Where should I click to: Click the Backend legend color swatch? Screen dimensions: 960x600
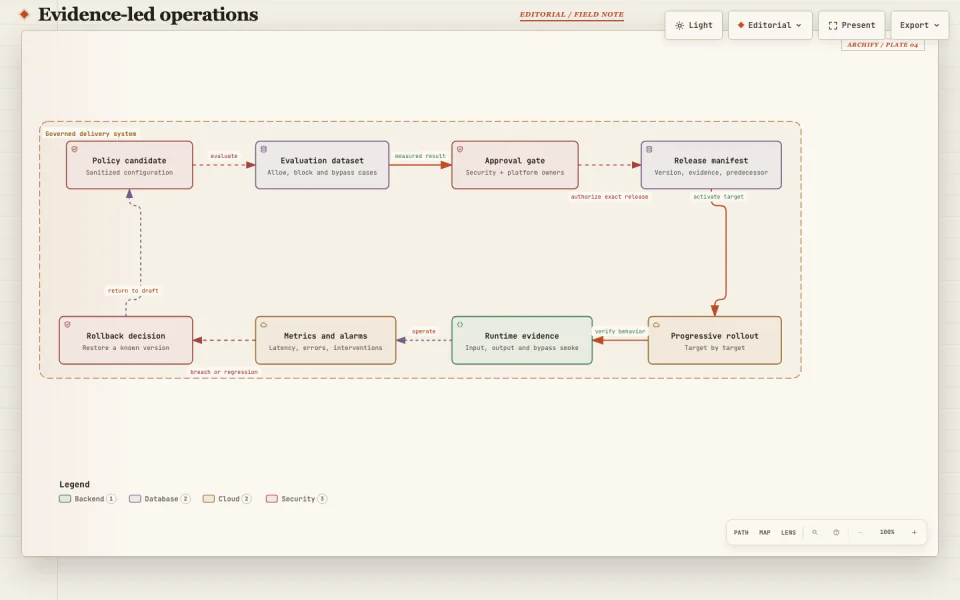pos(65,499)
